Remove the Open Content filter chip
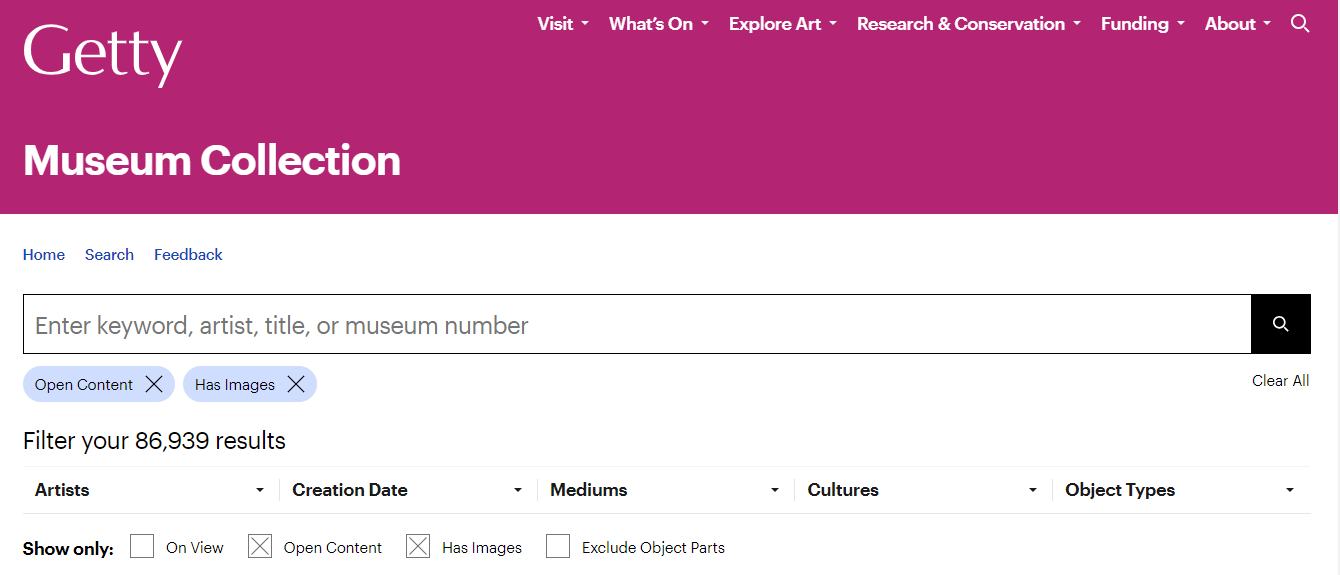This screenshot has width=1340, height=575. pos(154,384)
